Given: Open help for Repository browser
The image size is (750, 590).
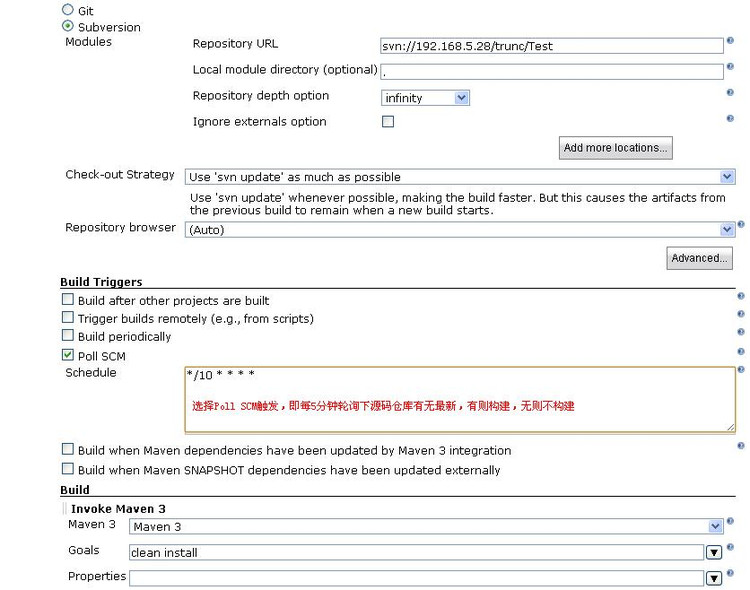Looking at the screenshot, I should coord(741,224).
